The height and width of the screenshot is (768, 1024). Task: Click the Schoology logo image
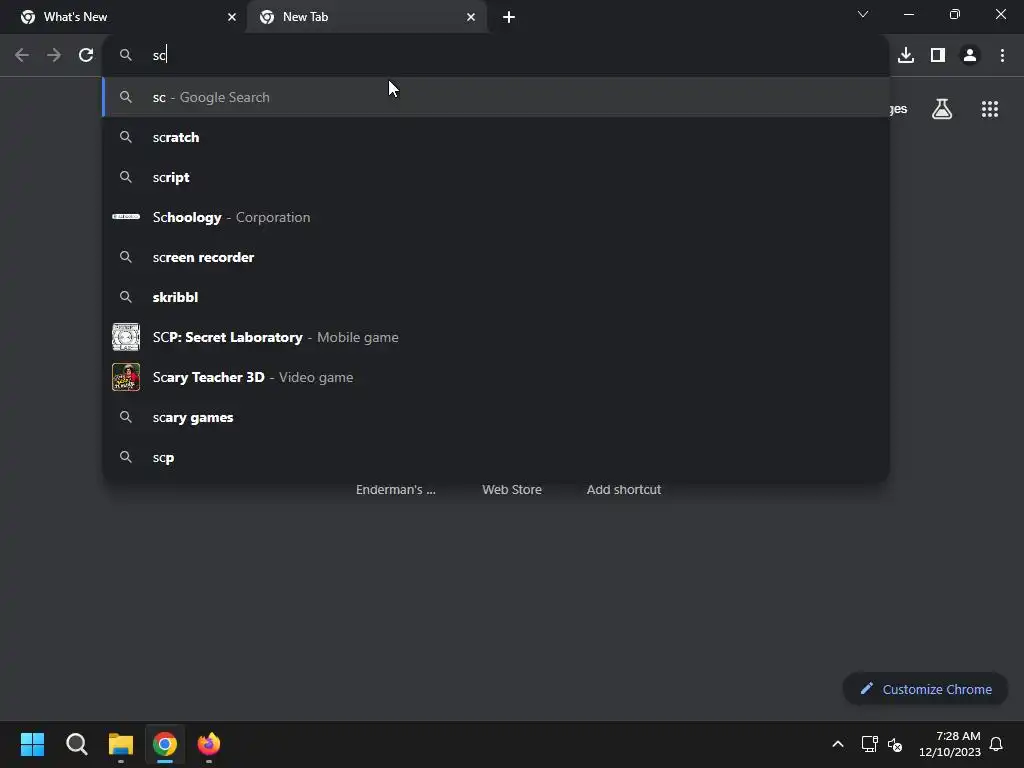126,217
